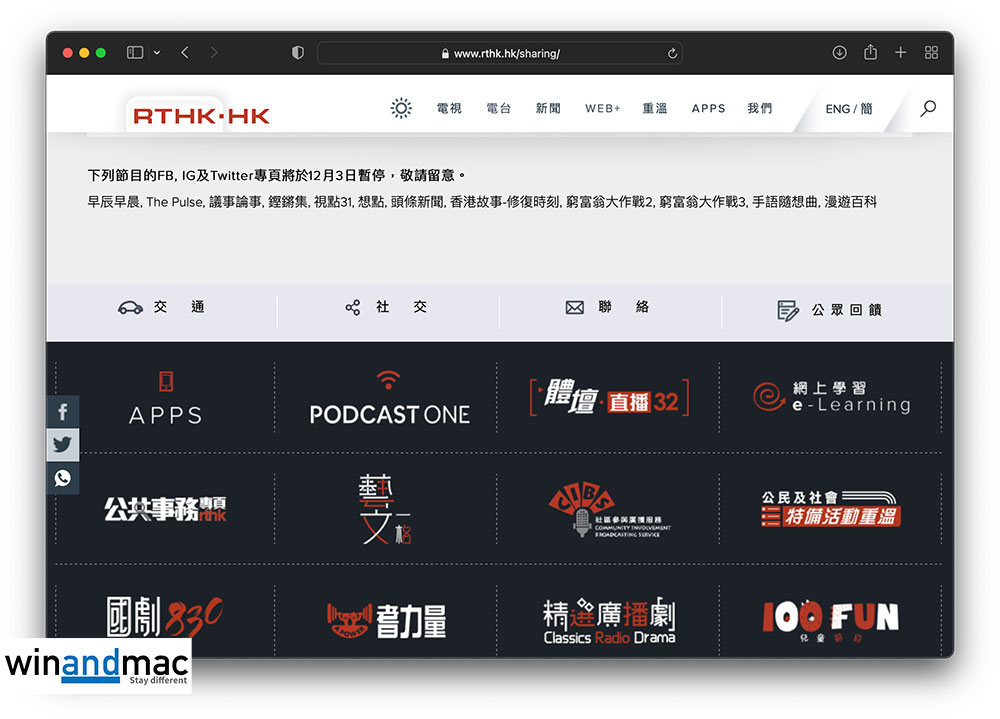
Task: Expand the sidebar dropdown chevron
Action: pyautogui.click(x=157, y=53)
